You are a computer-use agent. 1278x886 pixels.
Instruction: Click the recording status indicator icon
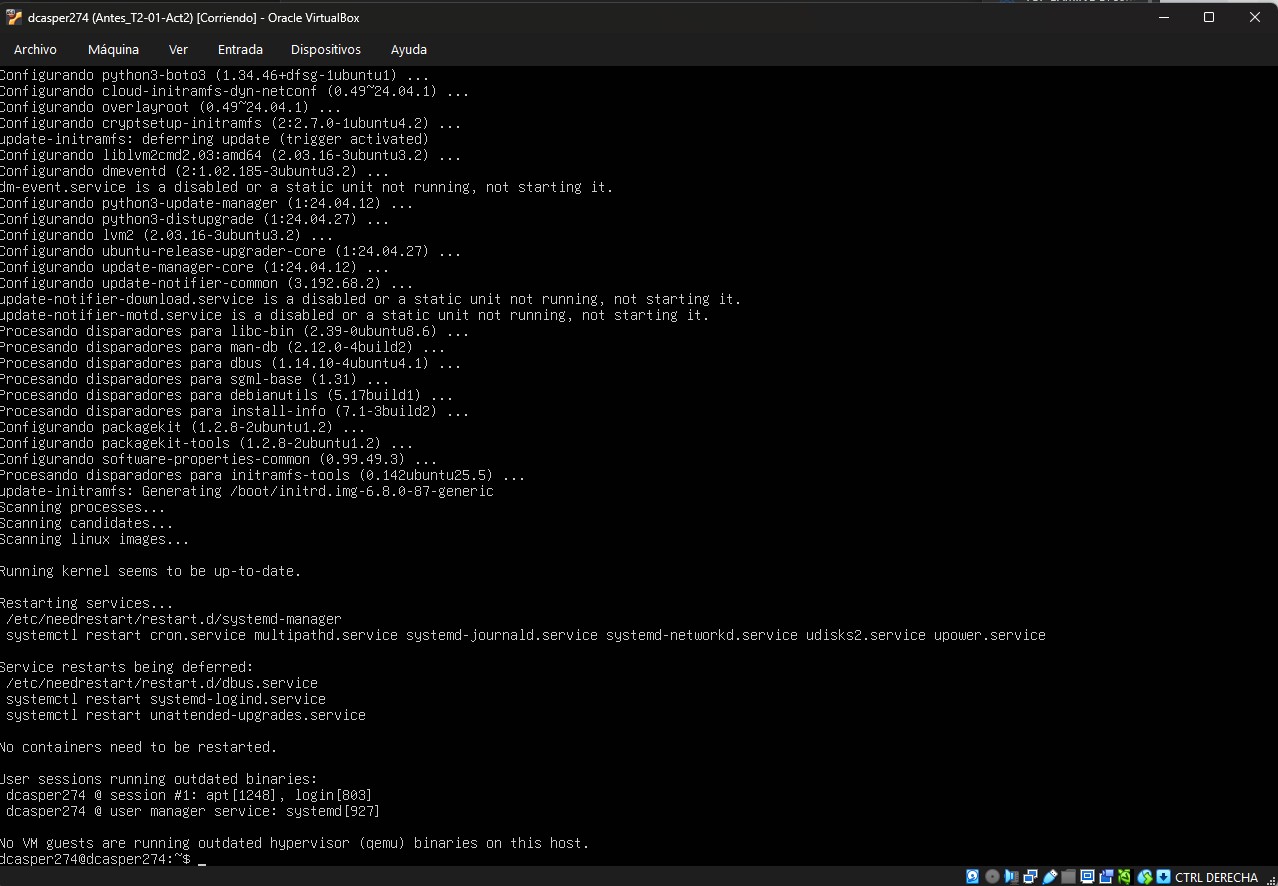(1106, 877)
